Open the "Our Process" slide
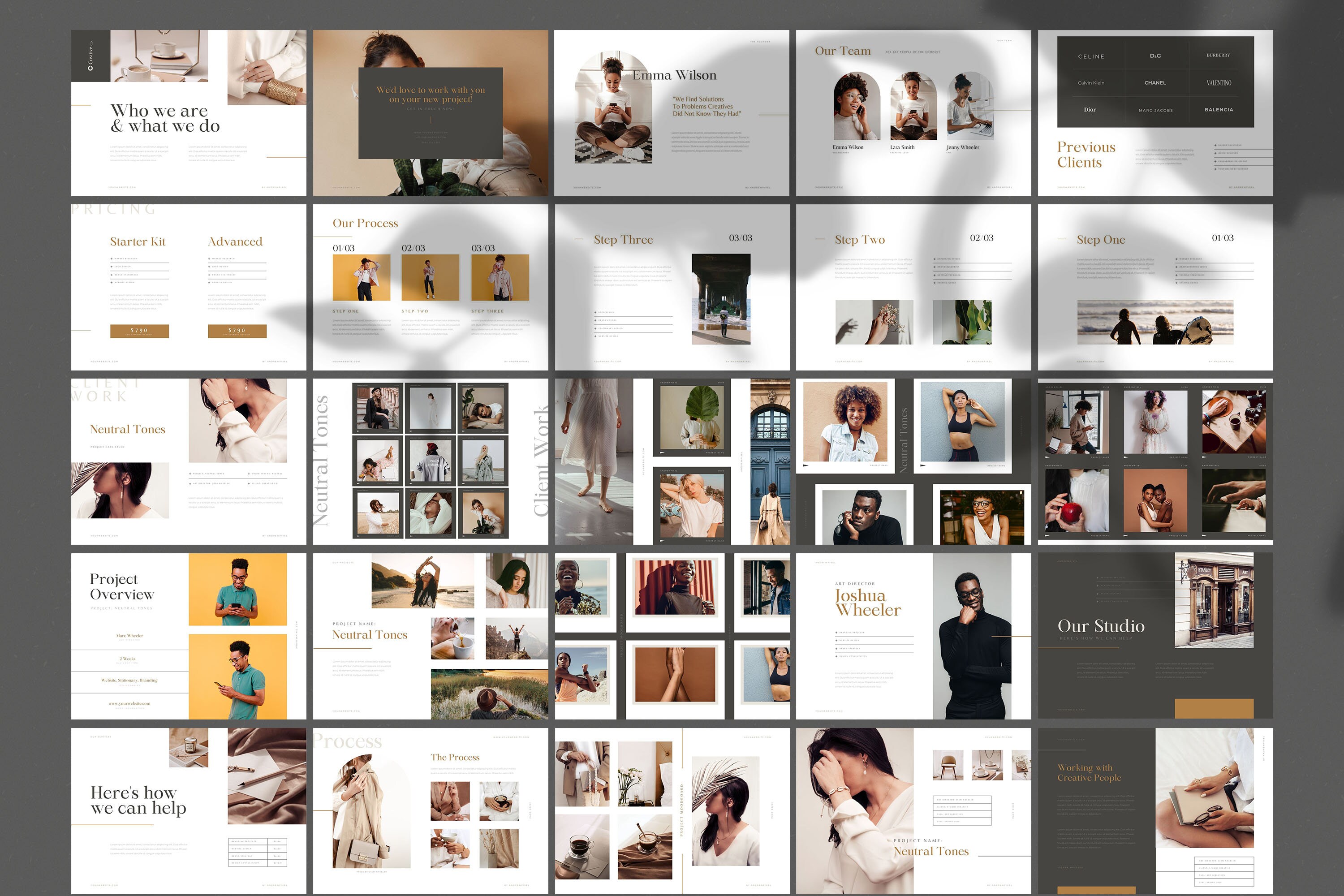 click(365, 224)
